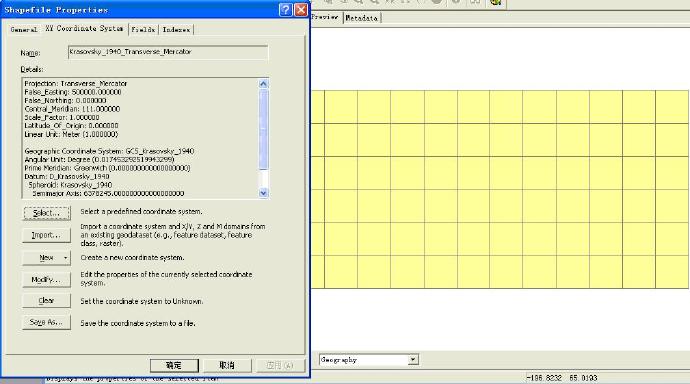
Task: Click the Import button
Action: tap(46, 235)
